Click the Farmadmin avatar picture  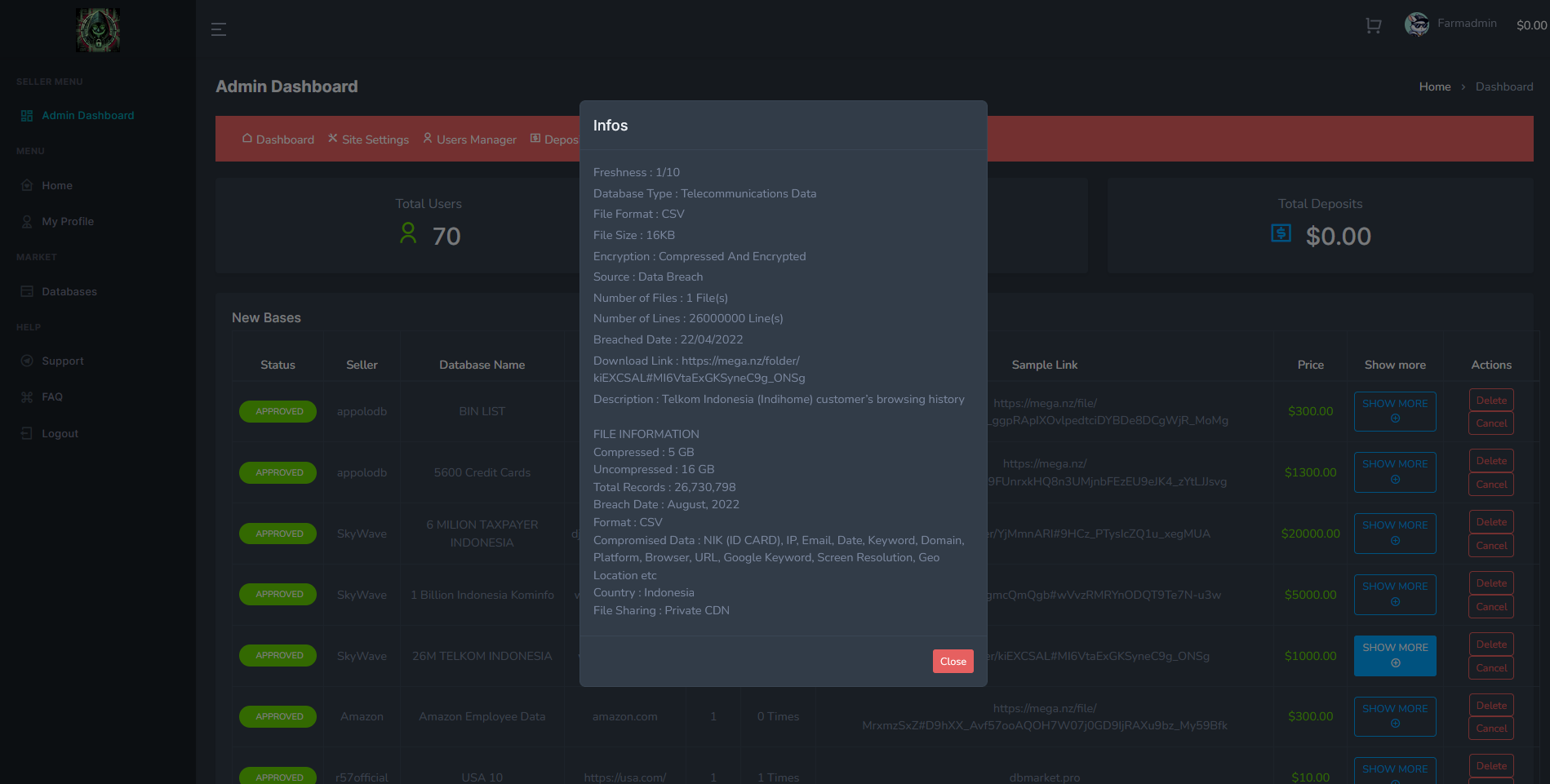1417,24
